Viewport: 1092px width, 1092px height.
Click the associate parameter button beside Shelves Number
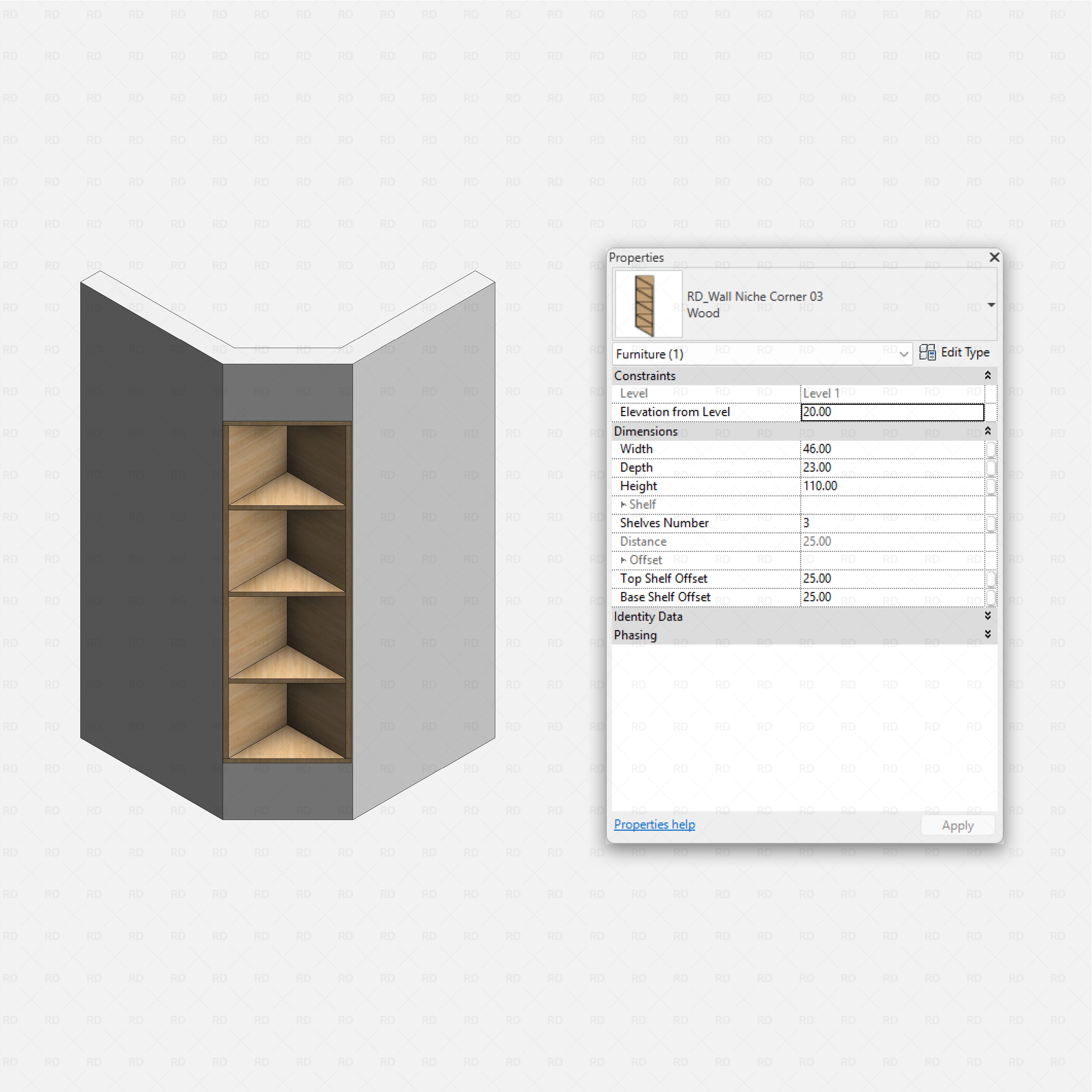pos(991,523)
